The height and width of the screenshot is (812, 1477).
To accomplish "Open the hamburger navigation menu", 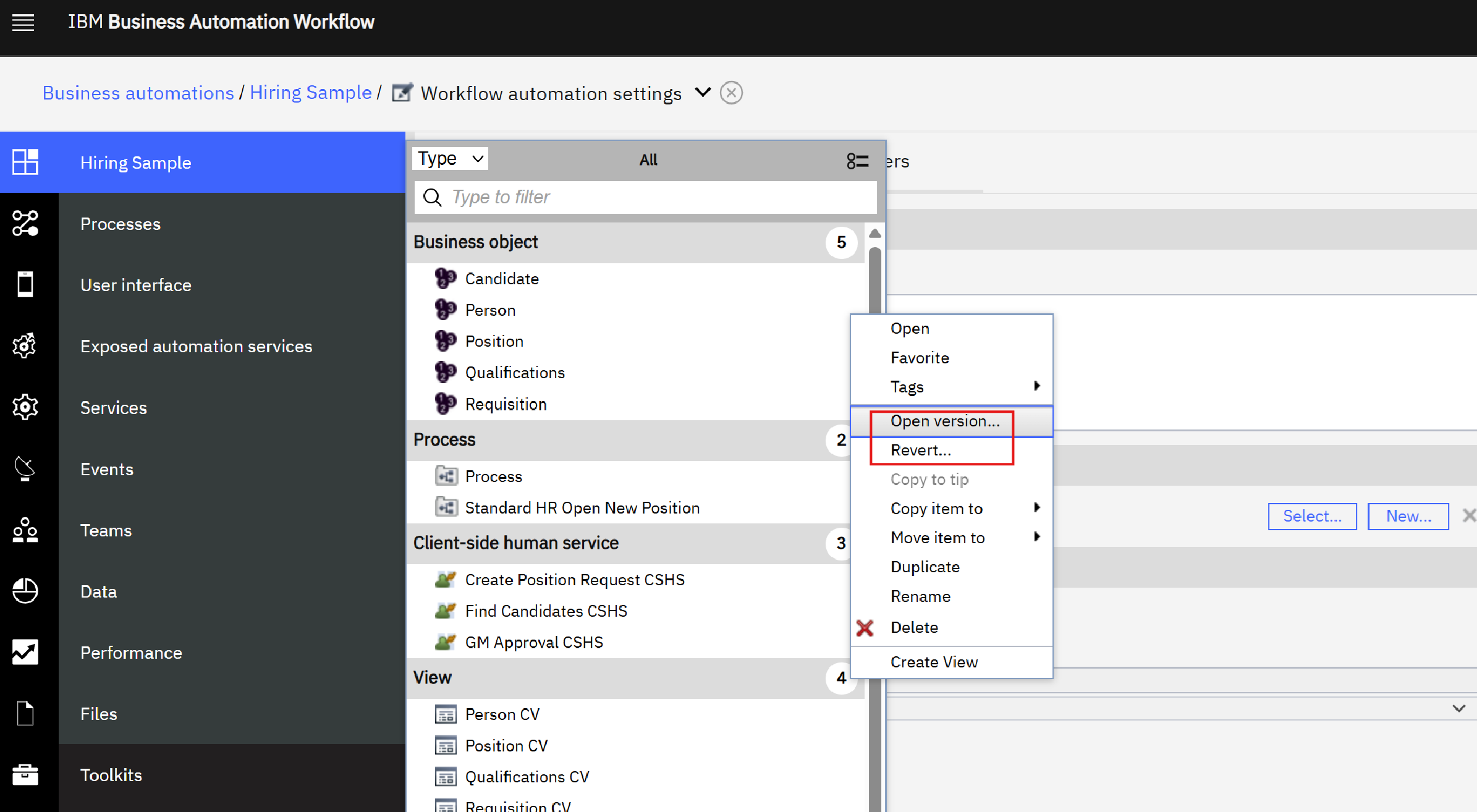I will 23,23.
